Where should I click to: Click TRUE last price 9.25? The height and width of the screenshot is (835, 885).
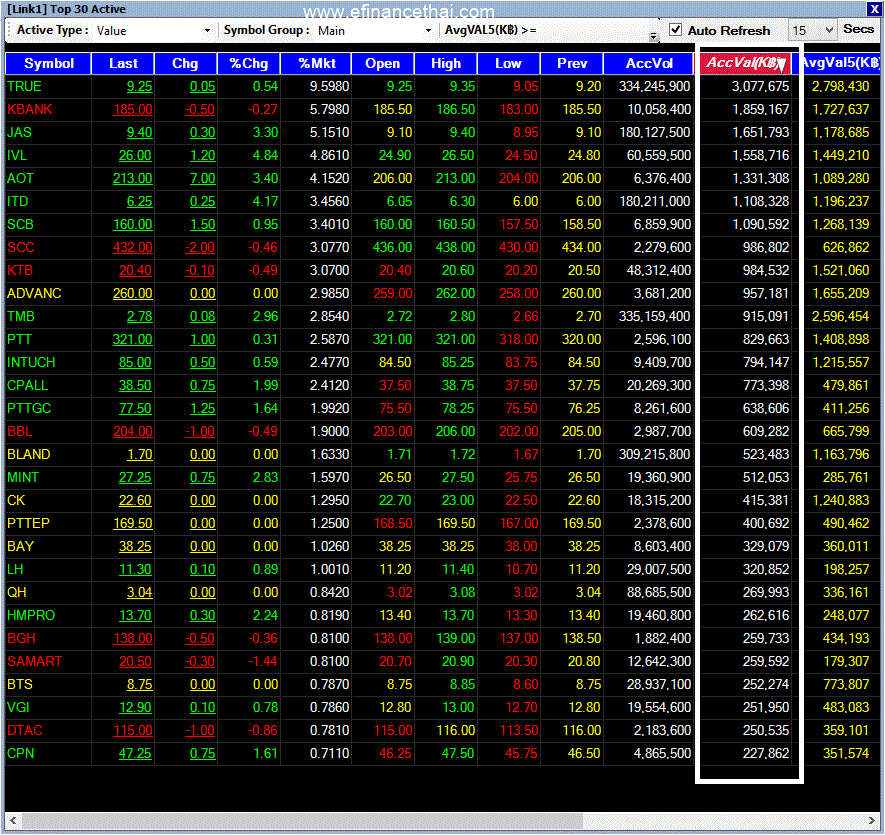coord(139,86)
